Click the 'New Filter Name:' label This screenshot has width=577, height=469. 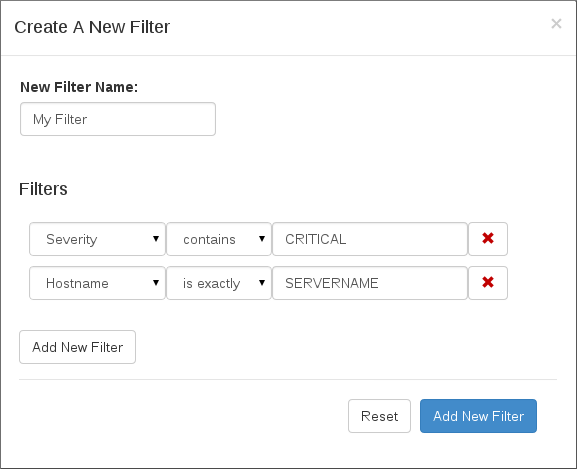(79, 87)
